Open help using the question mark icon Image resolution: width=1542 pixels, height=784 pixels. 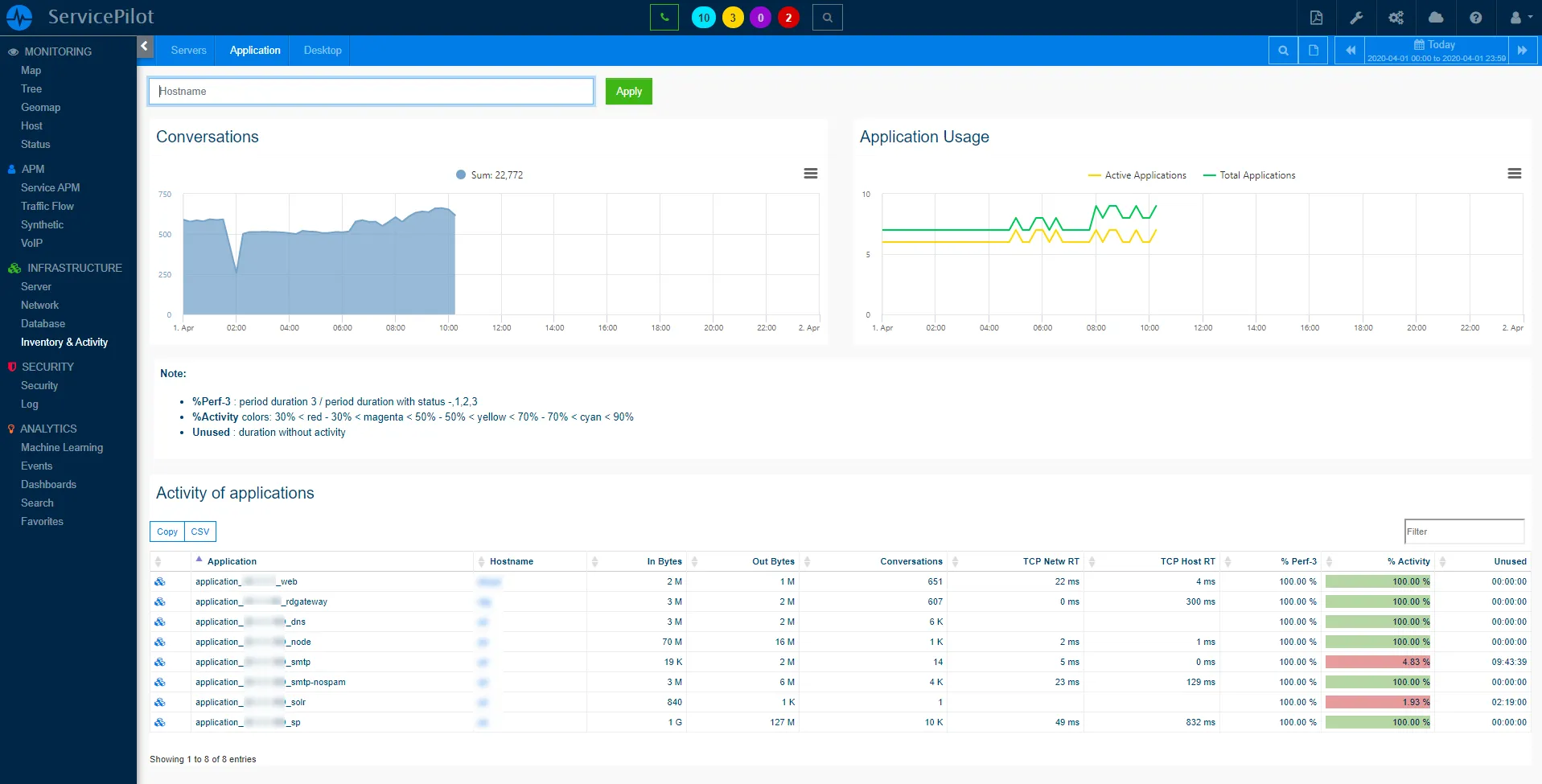pyautogui.click(x=1476, y=17)
